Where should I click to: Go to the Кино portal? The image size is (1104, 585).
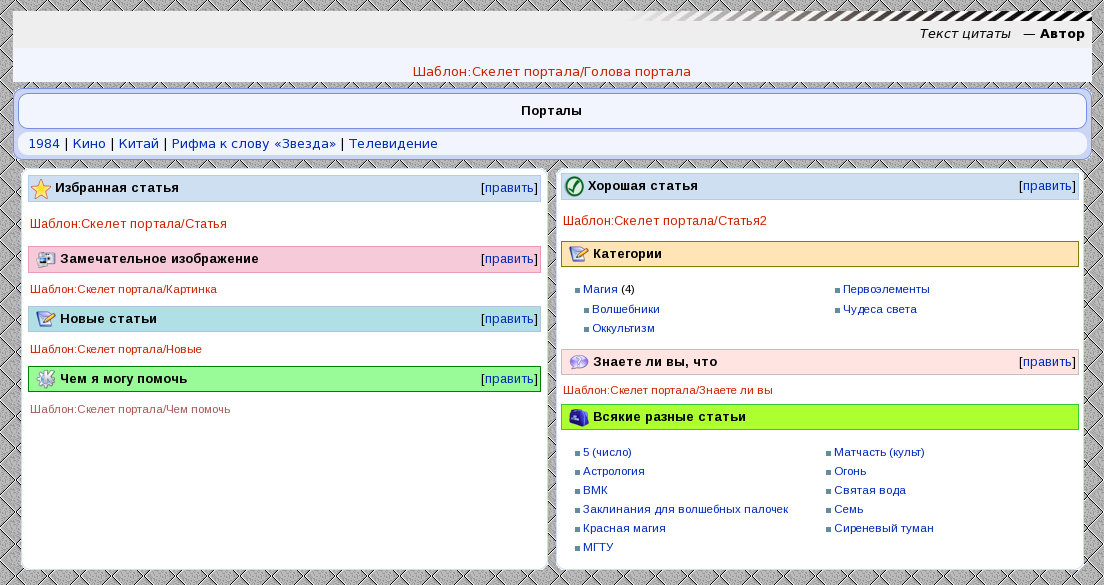89,144
